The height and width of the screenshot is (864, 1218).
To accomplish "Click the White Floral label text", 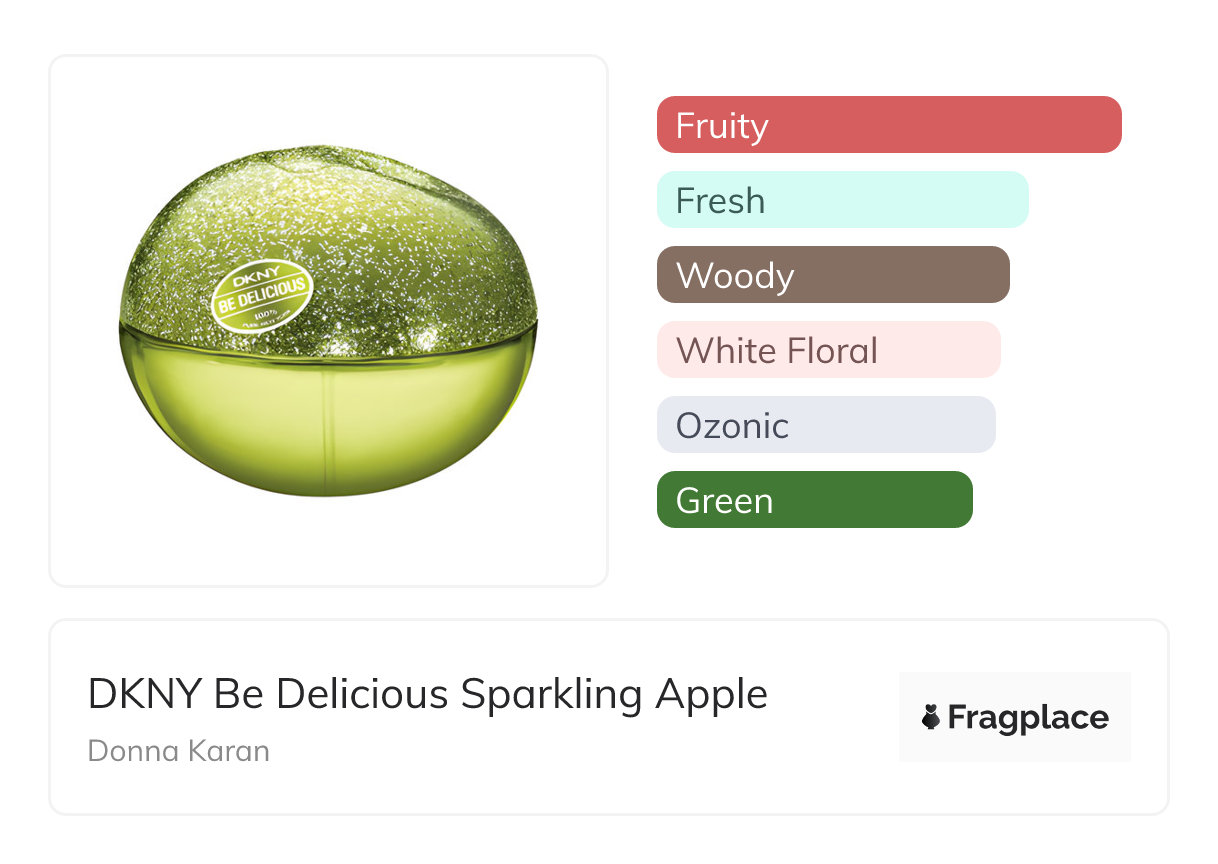I will pyautogui.click(x=777, y=351).
